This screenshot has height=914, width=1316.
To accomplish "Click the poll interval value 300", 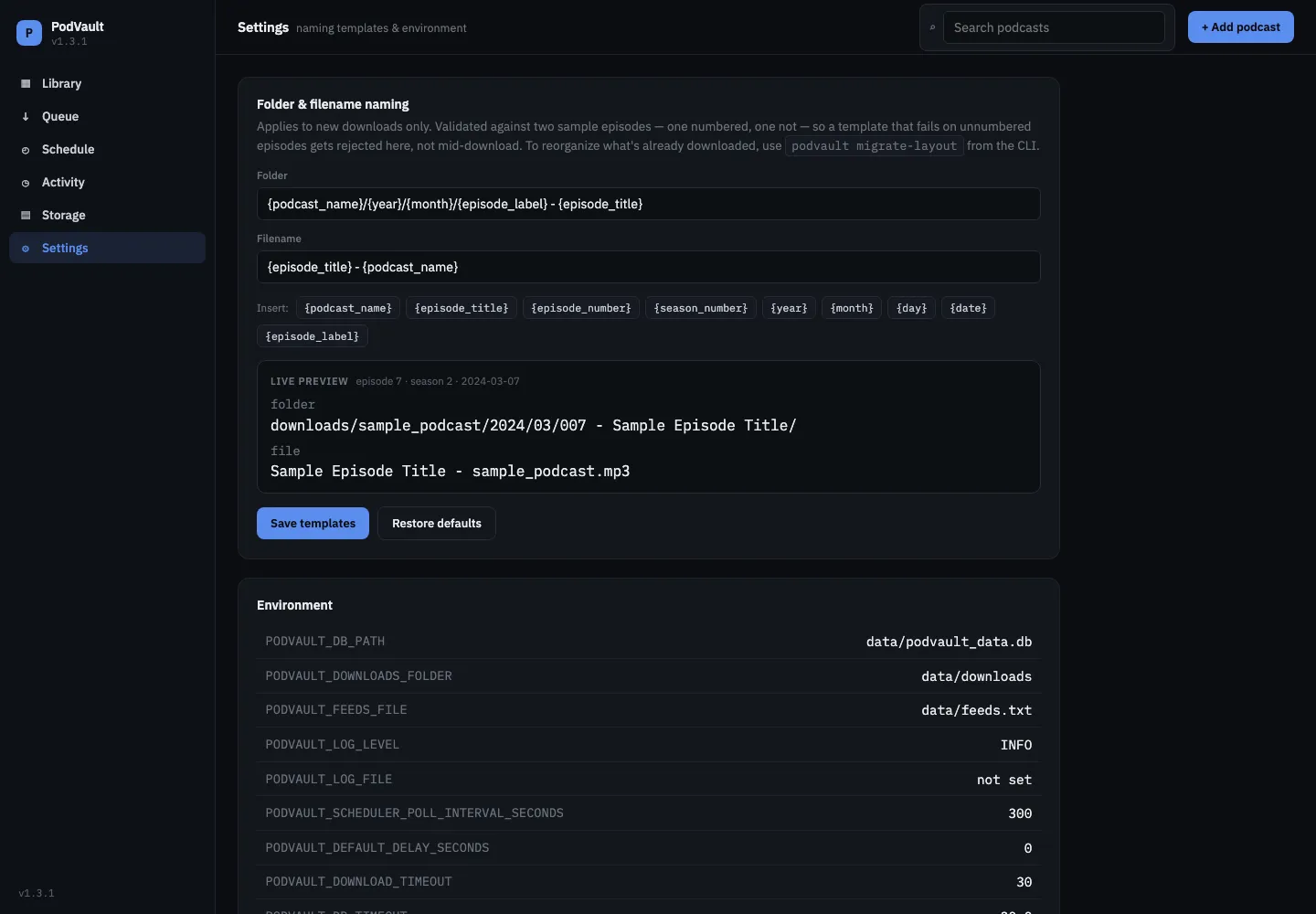I will [1020, 813].
